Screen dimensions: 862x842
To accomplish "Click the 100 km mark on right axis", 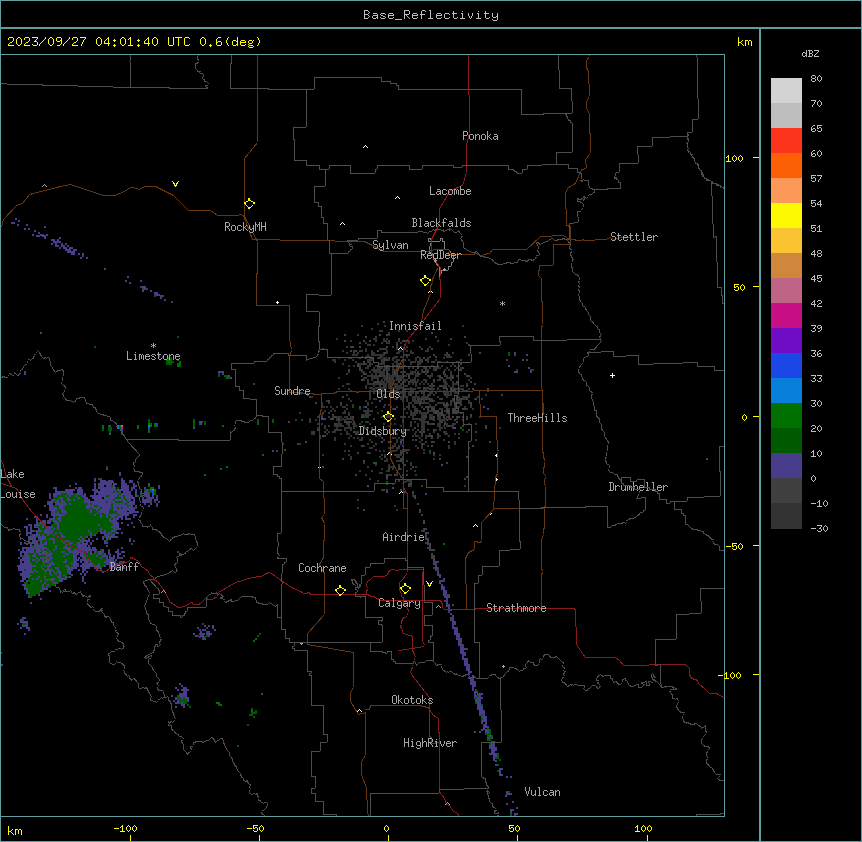I will coord(734,158).
